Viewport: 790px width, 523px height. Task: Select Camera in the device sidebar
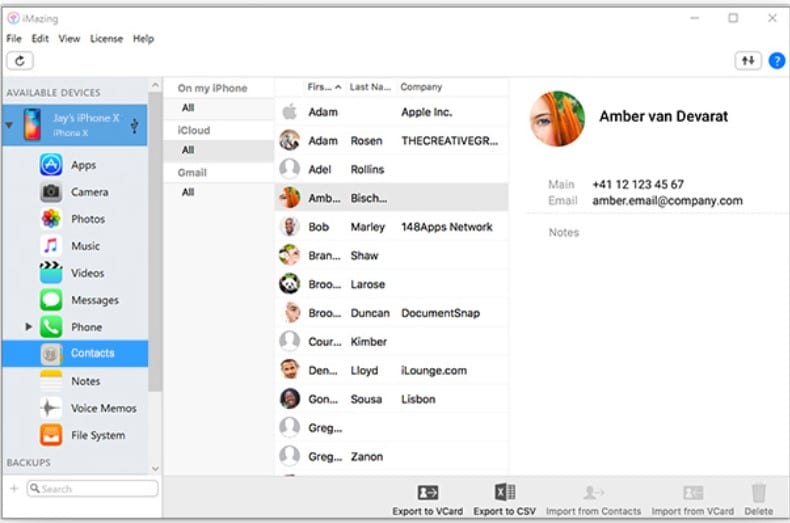click(x=89, y=192)
